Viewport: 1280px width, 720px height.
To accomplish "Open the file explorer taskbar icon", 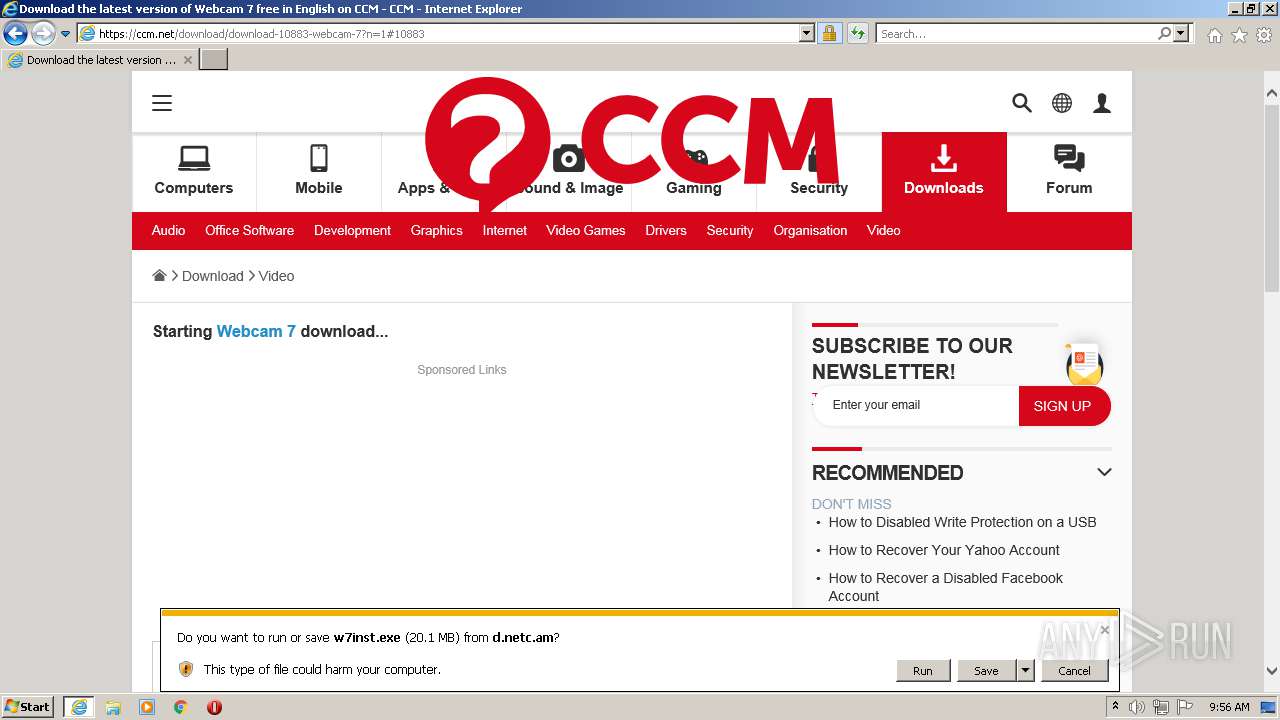I will pyautogui.click(x=113, y=707).
